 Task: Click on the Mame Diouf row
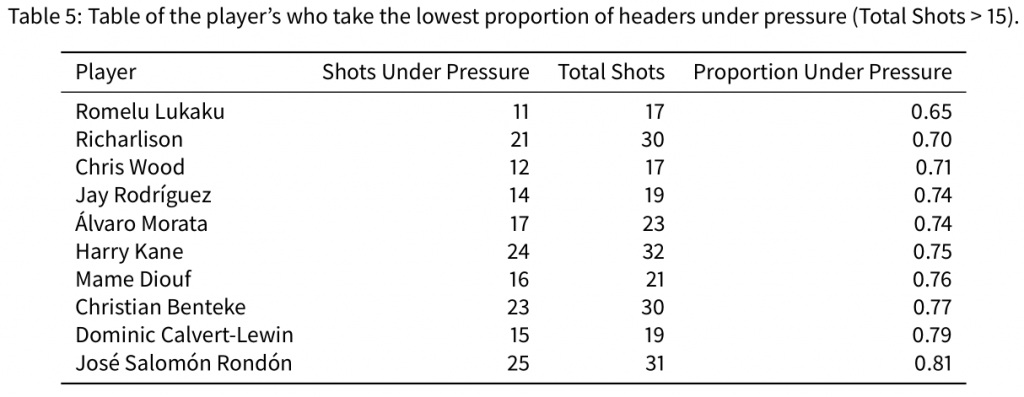pos(512,279)
